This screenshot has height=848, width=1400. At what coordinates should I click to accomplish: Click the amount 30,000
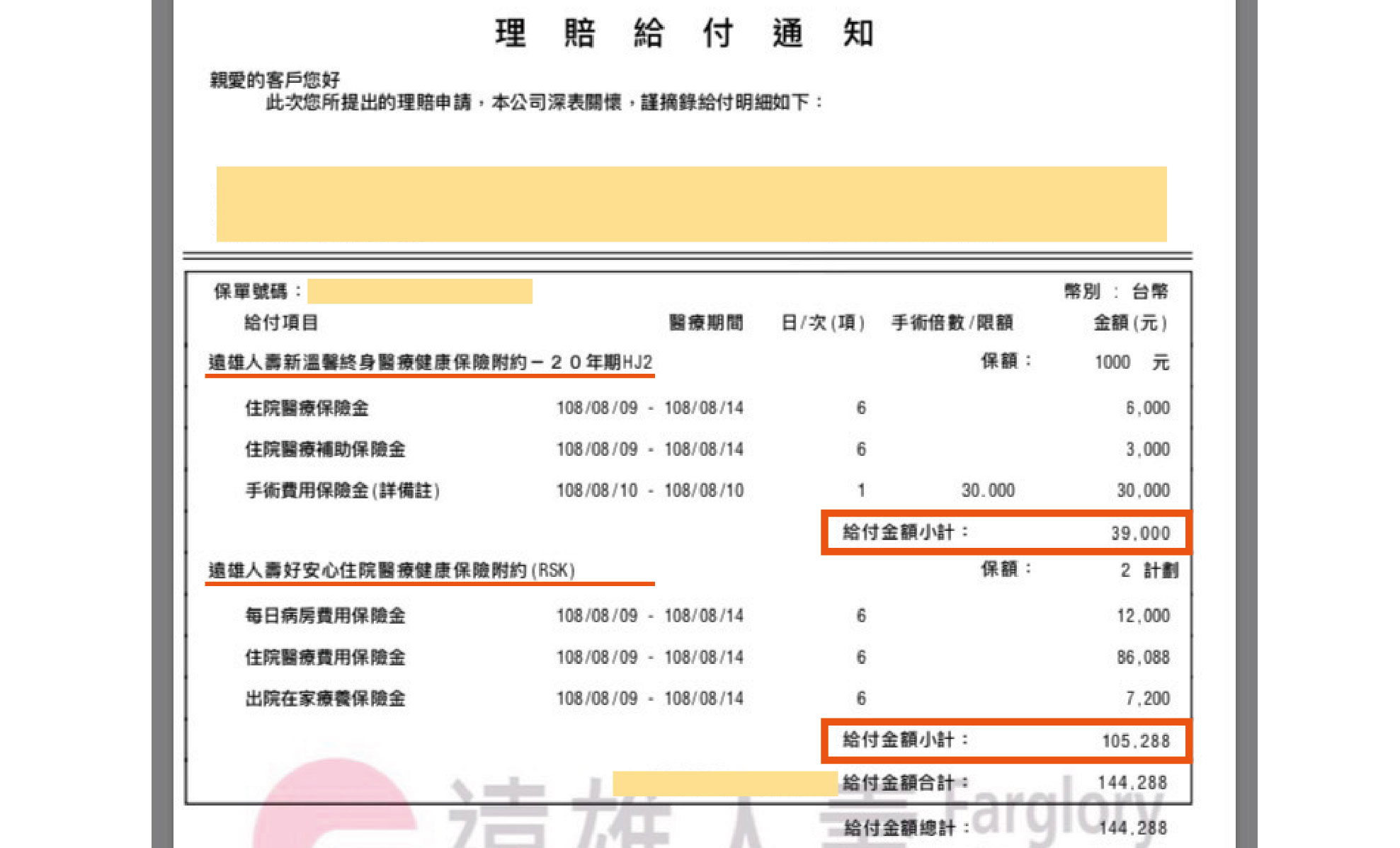click(x=1144, y=491)
